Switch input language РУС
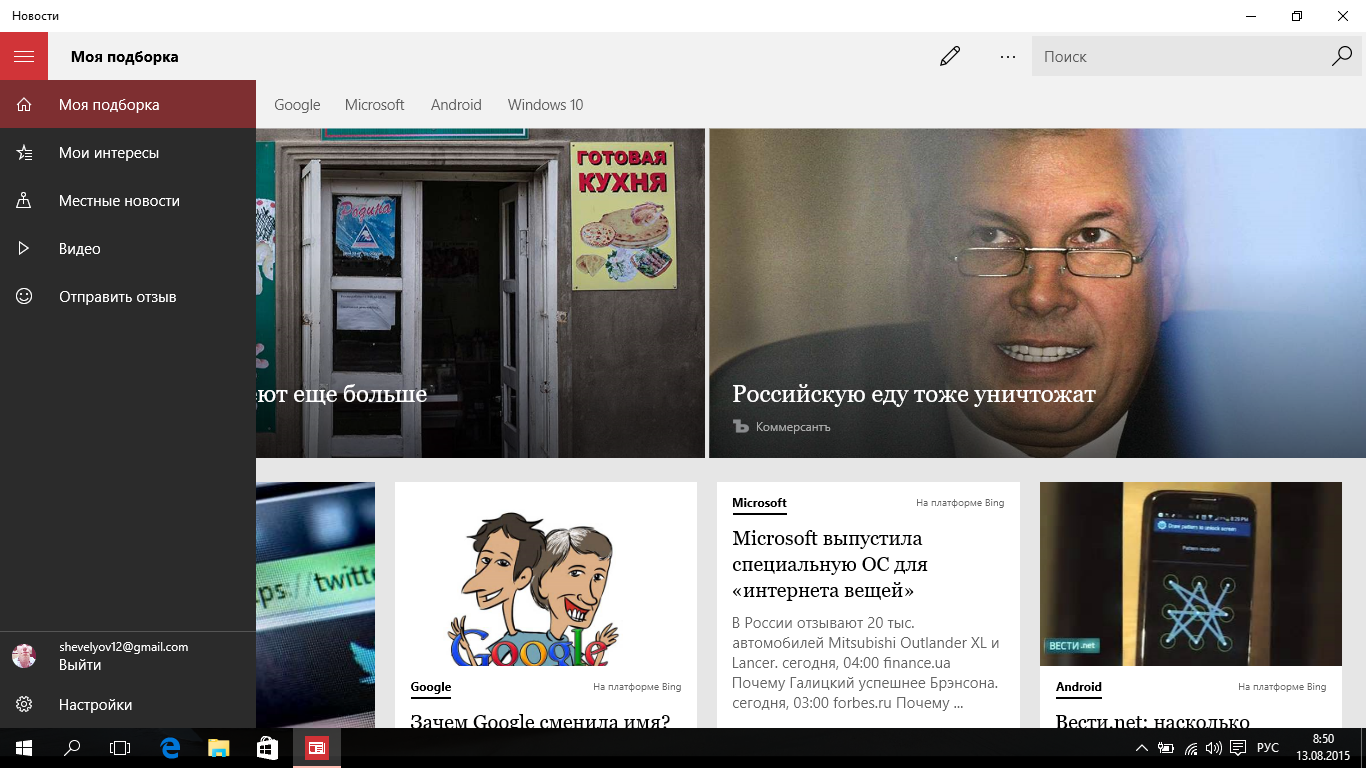This screenshot has width=1366, height=768. (1268, 748)
